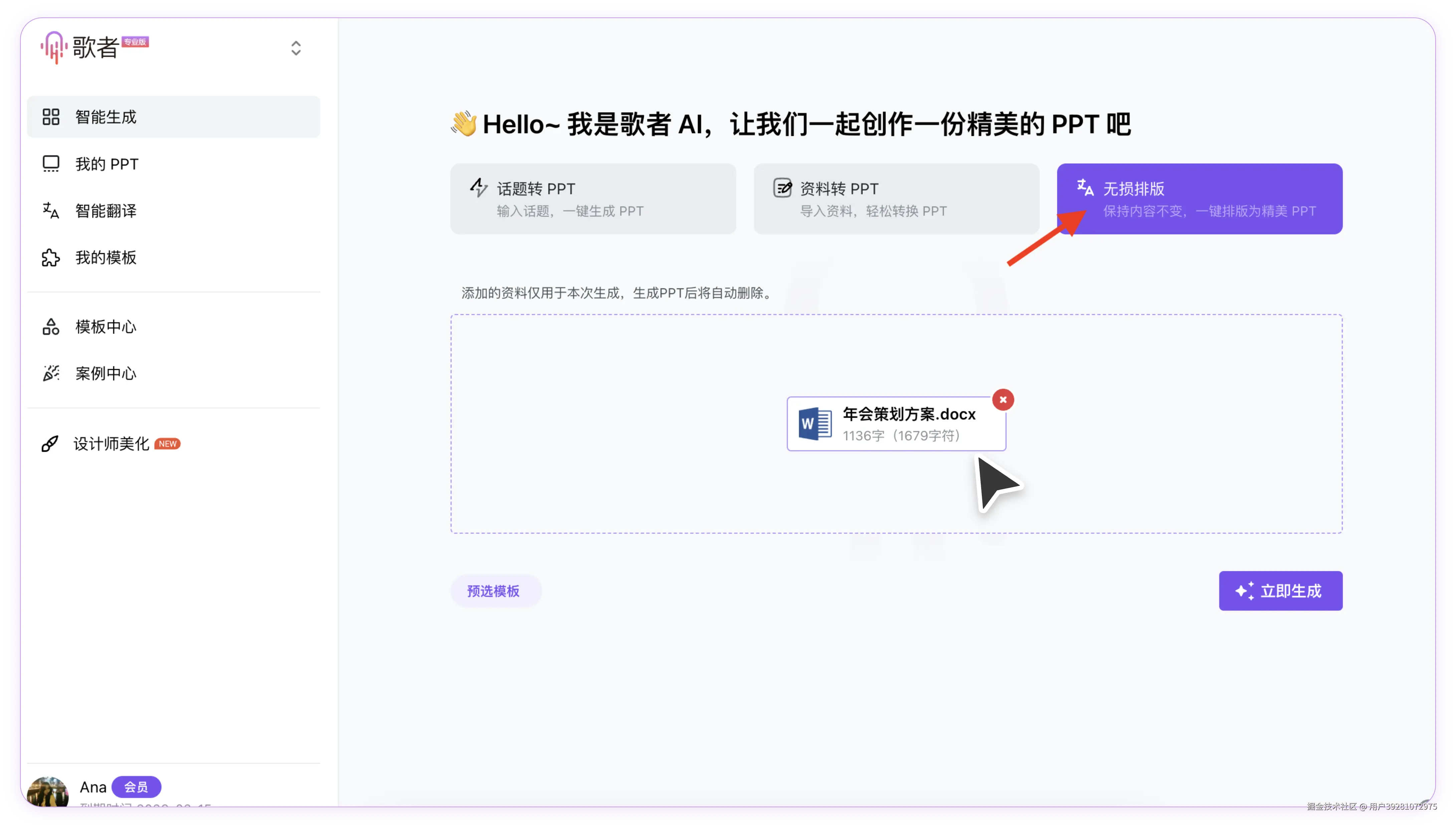This screenshot has width=1456, height=830.
Task: Click the Word document file icon
Action: point(814,424)
